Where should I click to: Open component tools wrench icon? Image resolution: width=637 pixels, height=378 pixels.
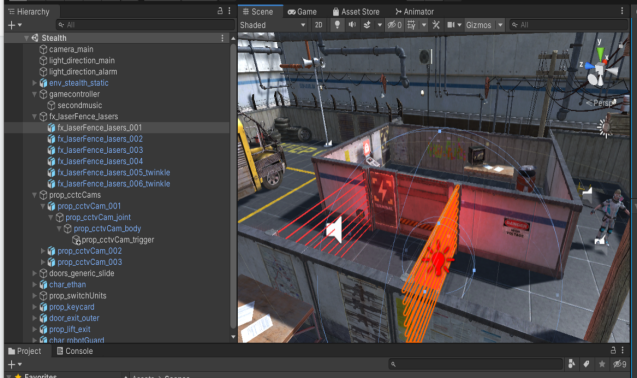(436, 25)
